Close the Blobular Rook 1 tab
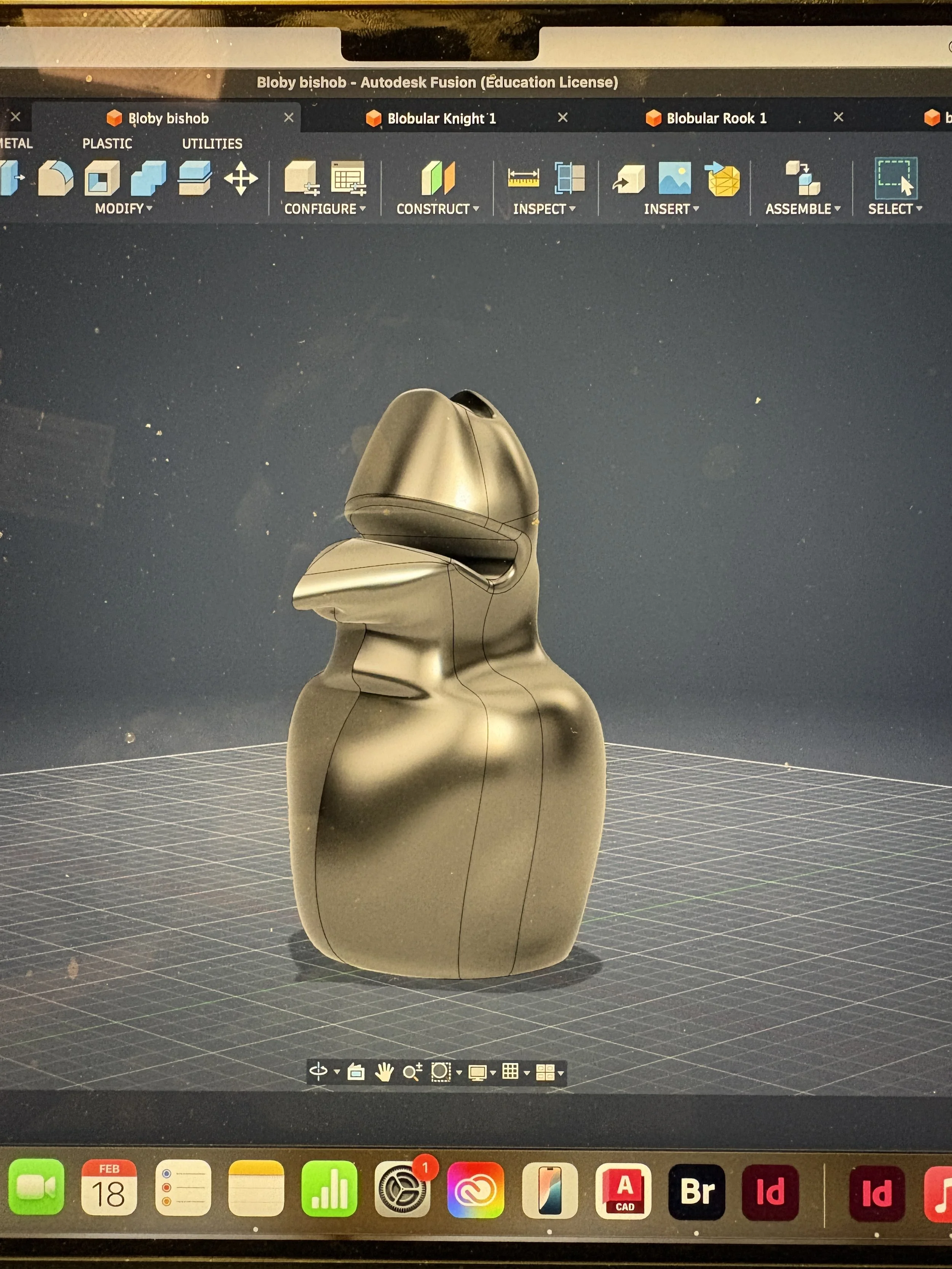Image resolution: width=952 pixels, height=1269 pixels. coord(839,118)
